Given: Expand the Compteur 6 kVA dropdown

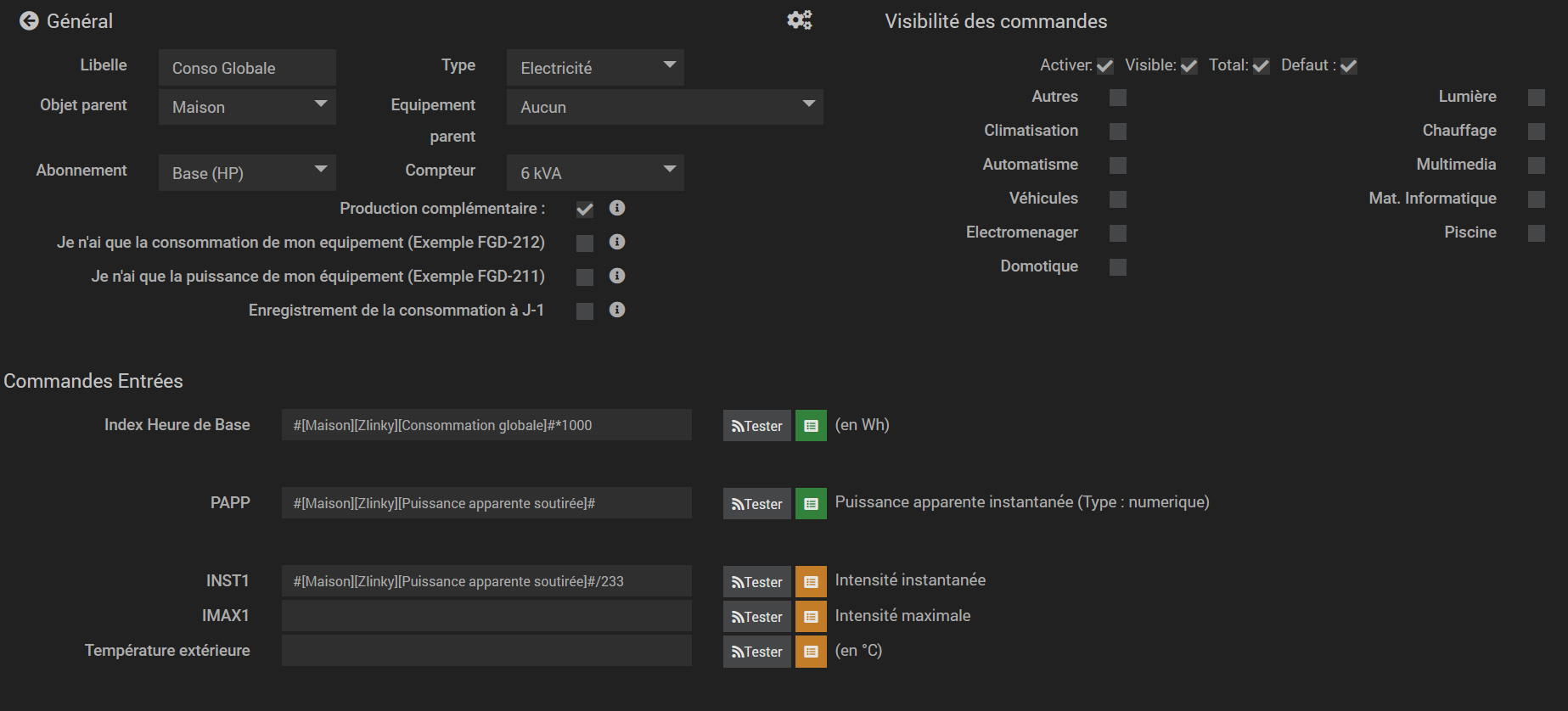Looking at the screenshot, I should click(x=595, y=173).
